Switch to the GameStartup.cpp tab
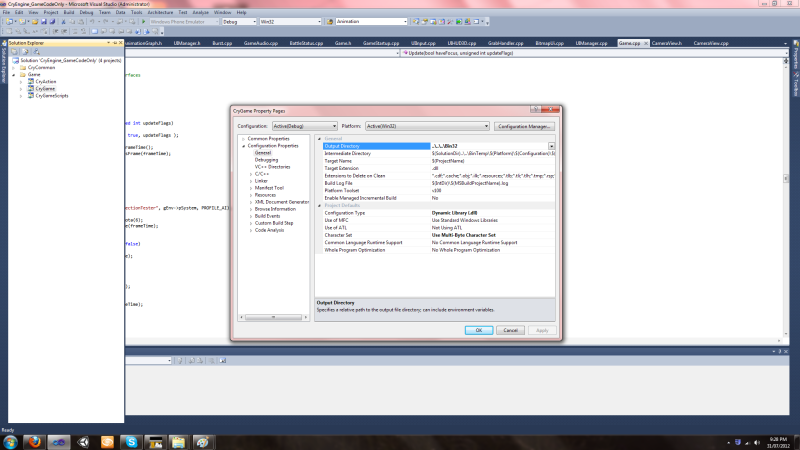Image resolution: width=800 pixels, height=450 pixels. 381,43
